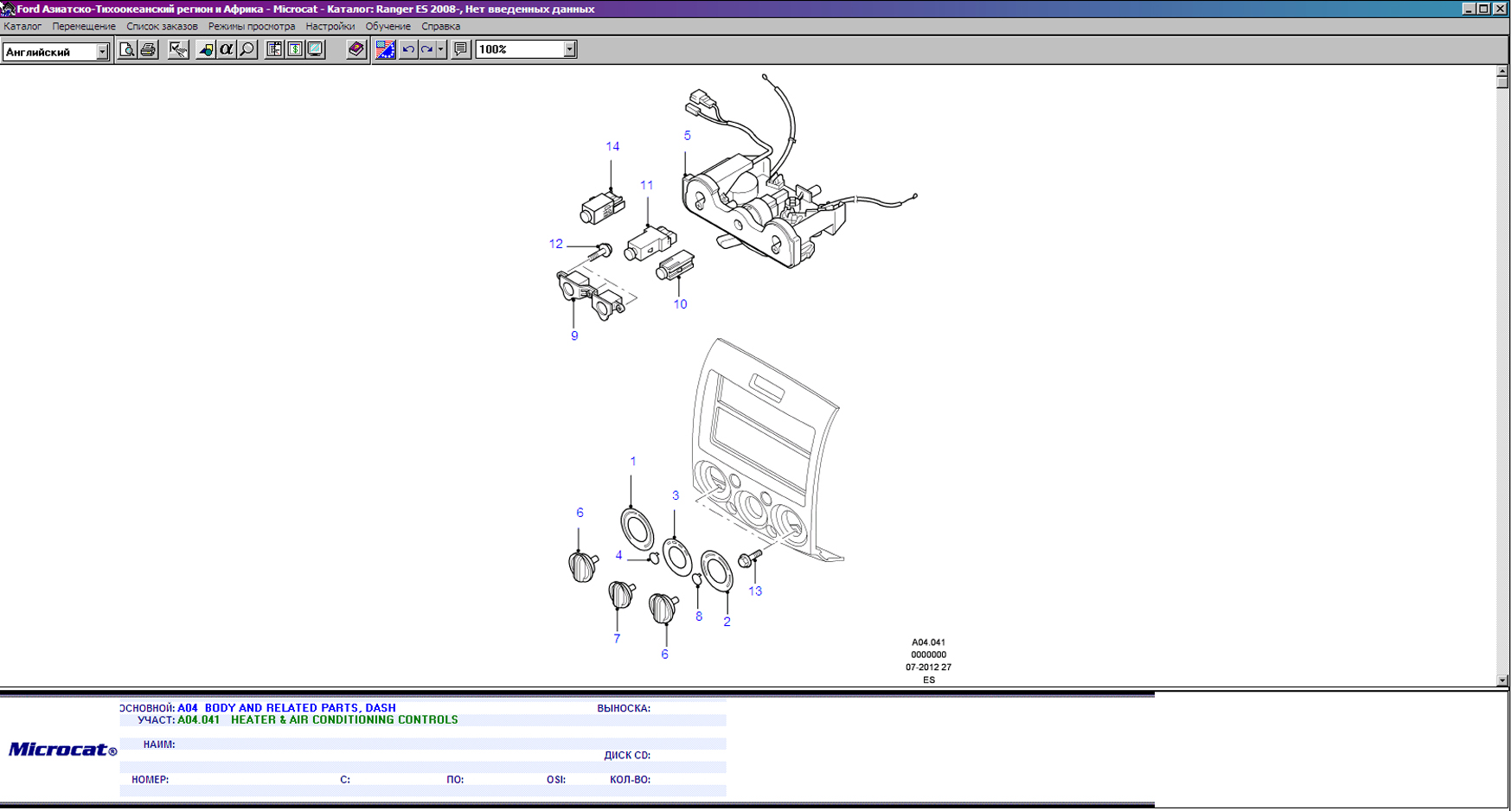
Task: Click the diagram scrollbar down arrow
Action: [1502, 680]
